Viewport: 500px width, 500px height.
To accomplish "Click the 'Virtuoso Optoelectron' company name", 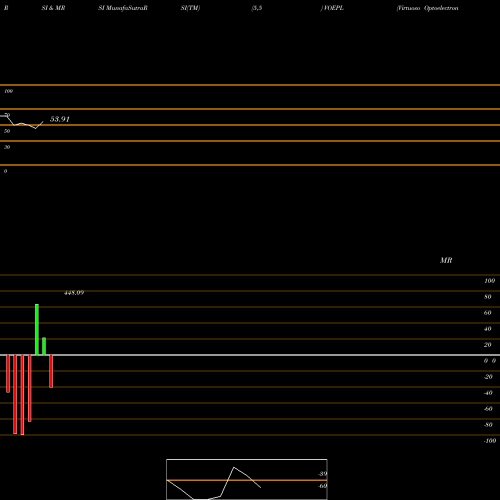I will point(427,8).
